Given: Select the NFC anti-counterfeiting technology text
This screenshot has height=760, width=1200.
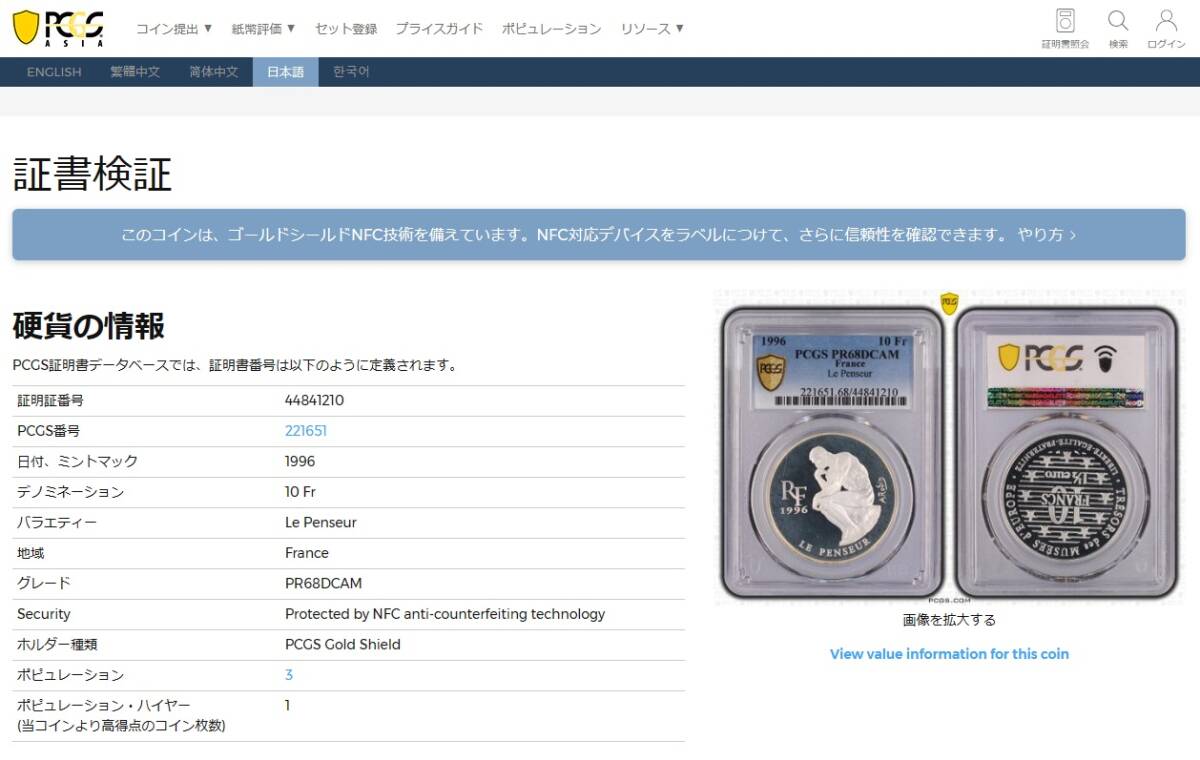Looking at the screenshot, I should [x=445, y=614].
